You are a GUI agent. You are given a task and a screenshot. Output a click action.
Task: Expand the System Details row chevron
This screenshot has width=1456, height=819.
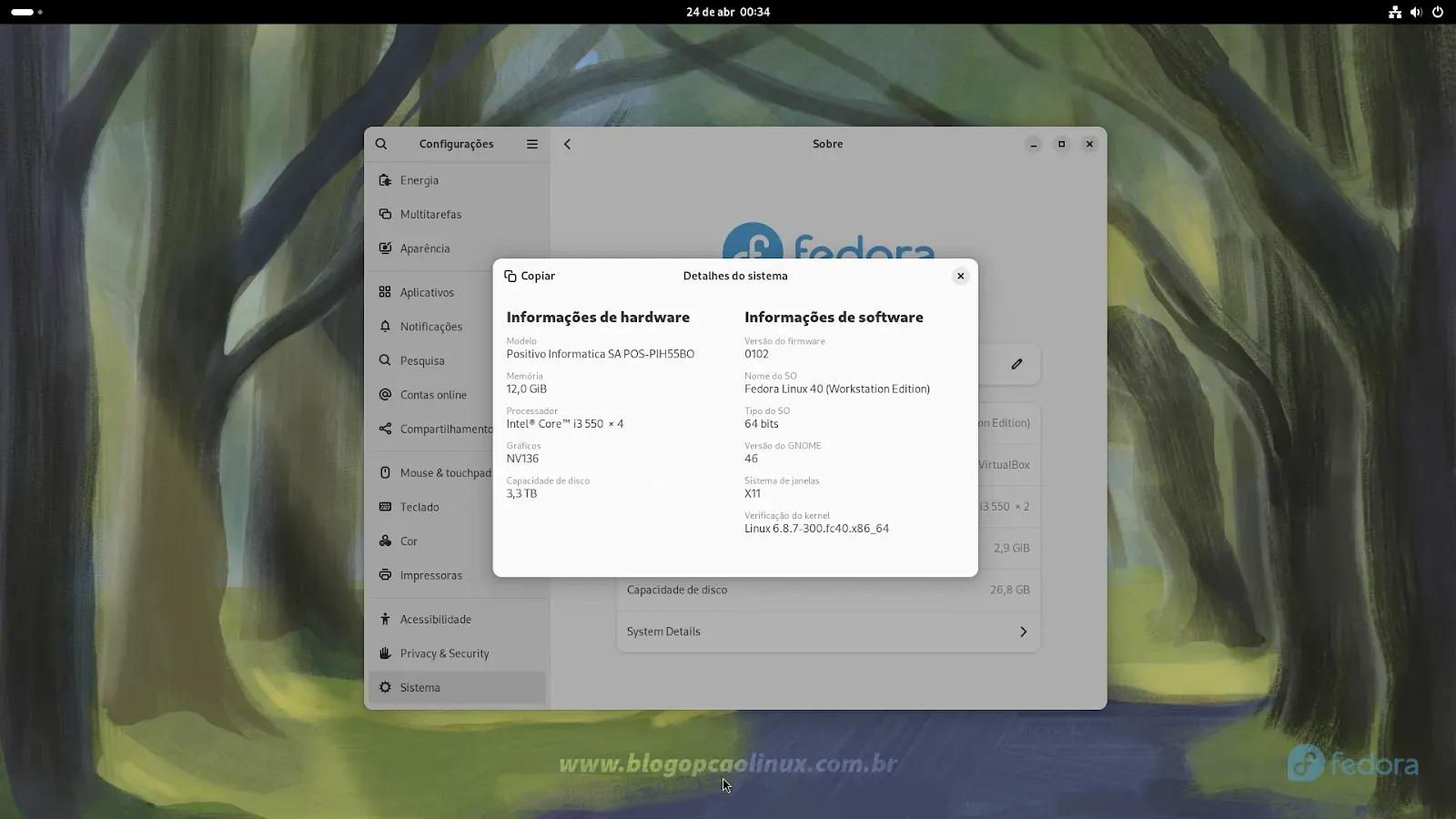coord(1023,632)
